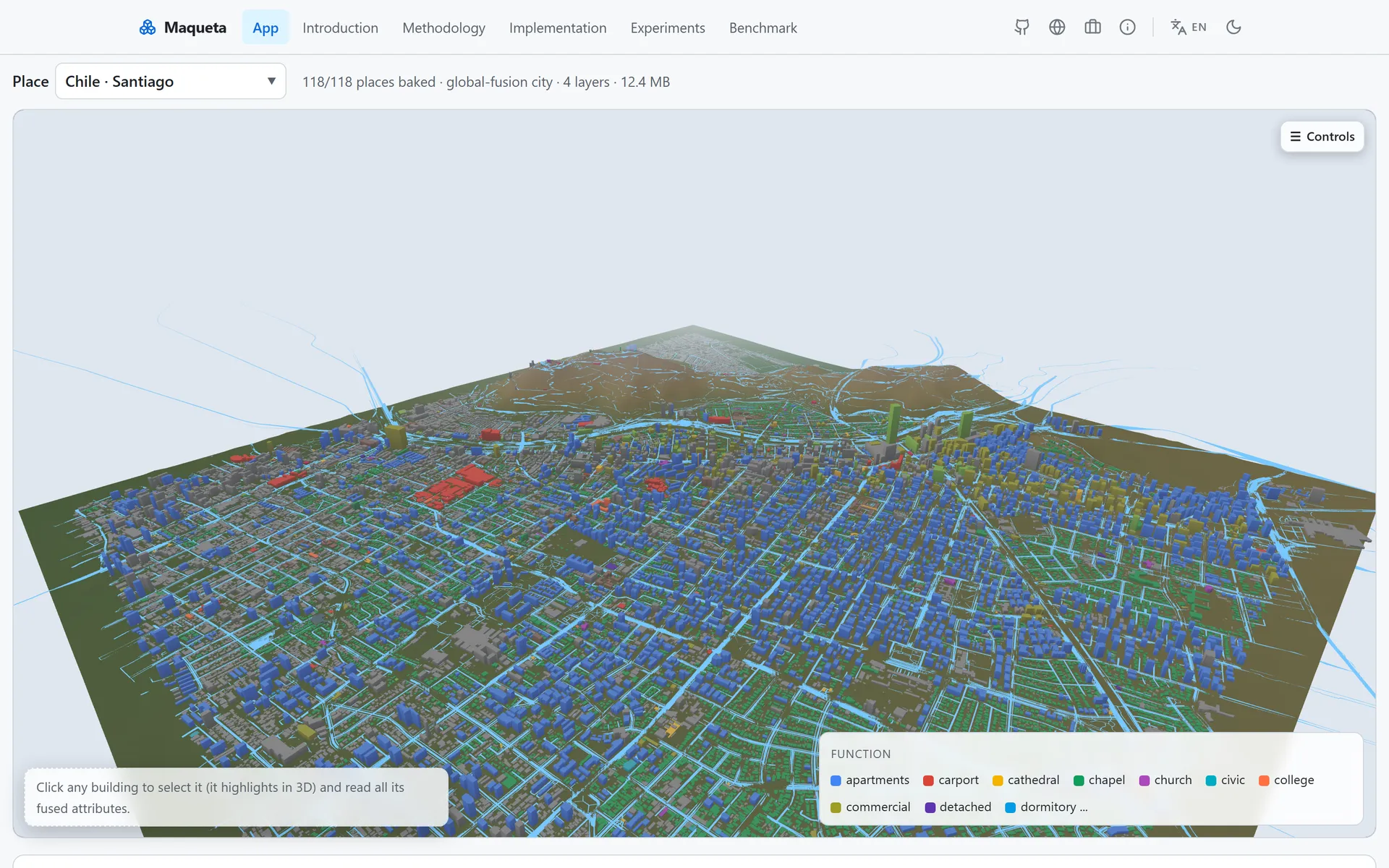Click the college orange legend swatch

click(1264, 780)
